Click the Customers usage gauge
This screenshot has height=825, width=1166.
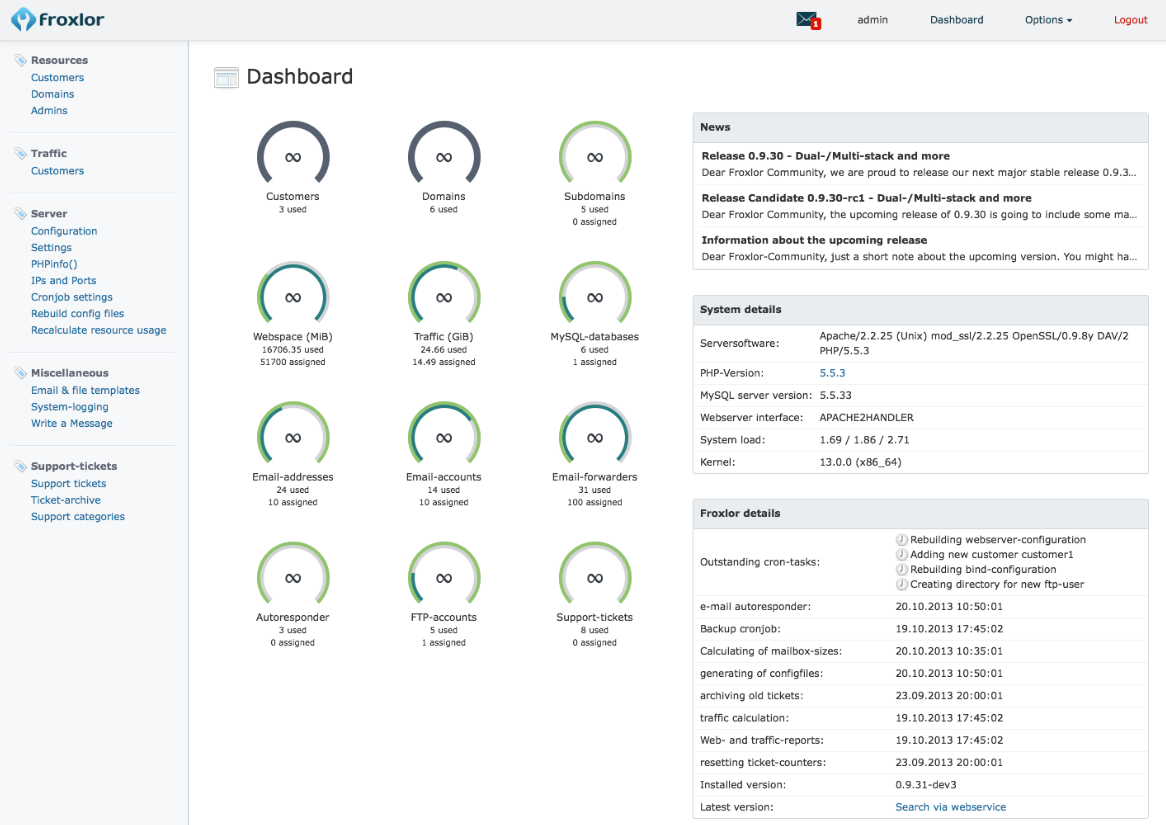[292, 158]
